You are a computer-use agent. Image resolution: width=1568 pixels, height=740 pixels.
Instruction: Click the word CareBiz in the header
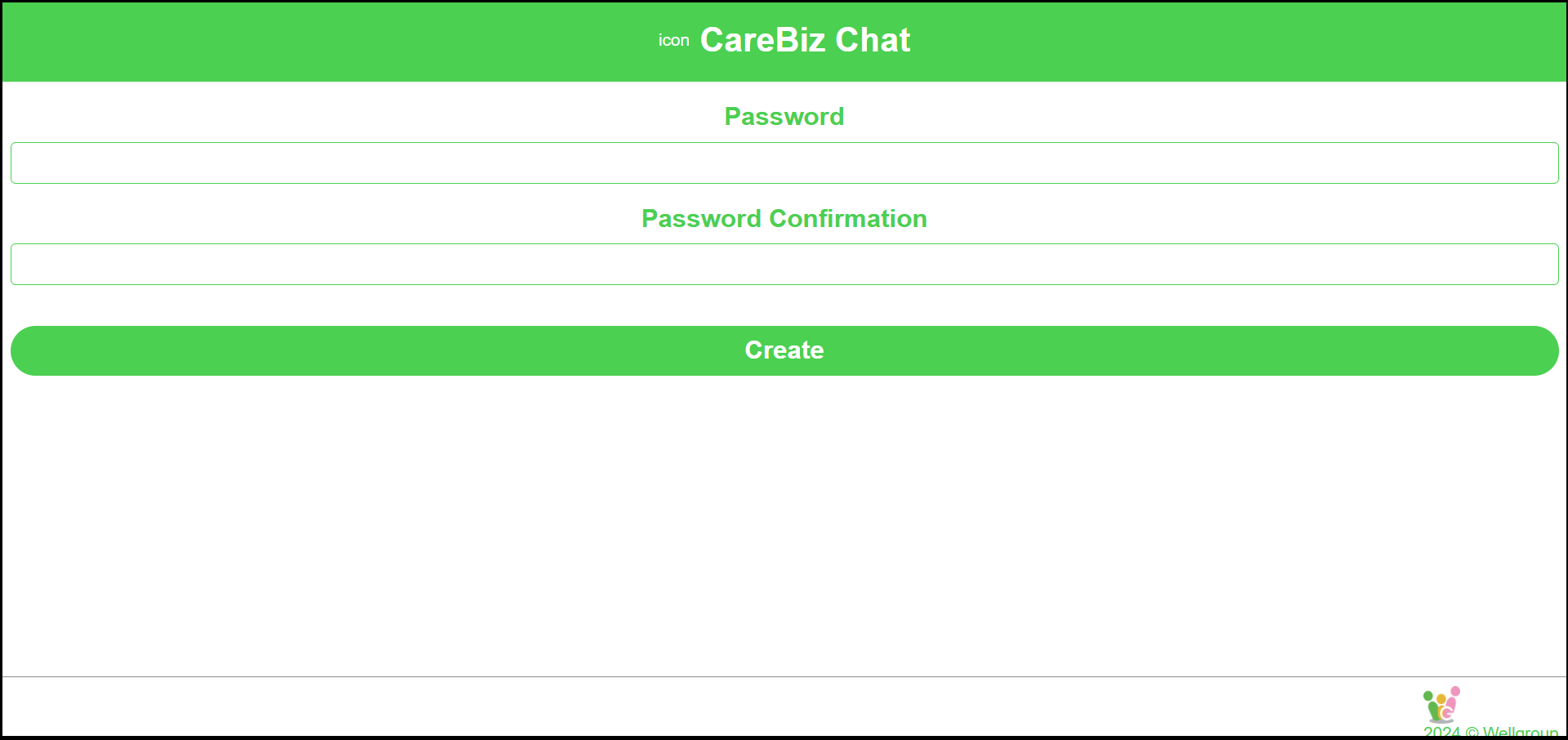[762, 40]
